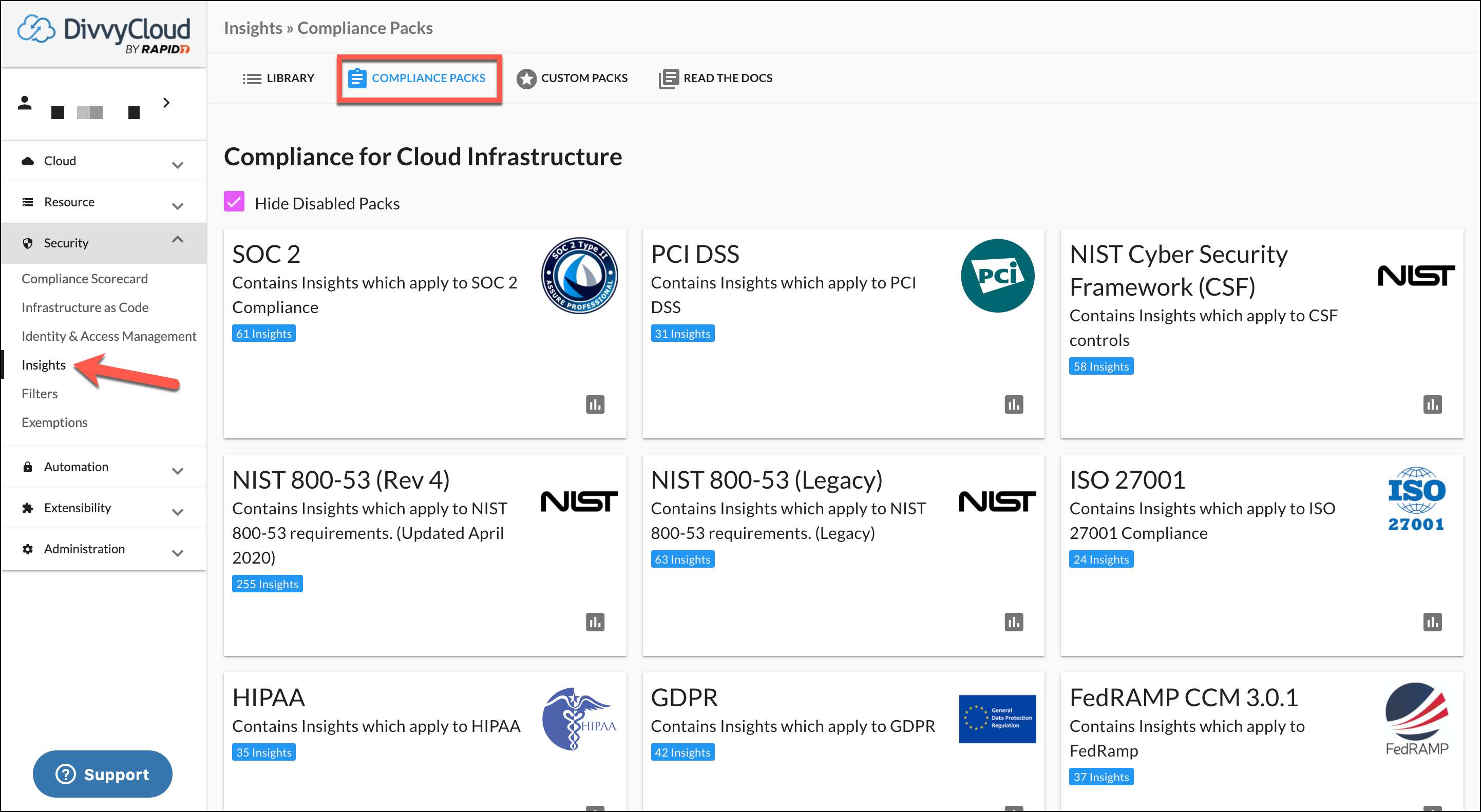Click the ISO 27001 logo
Viewport: 1481px width, 812px height.
[x=1416, y=499]
